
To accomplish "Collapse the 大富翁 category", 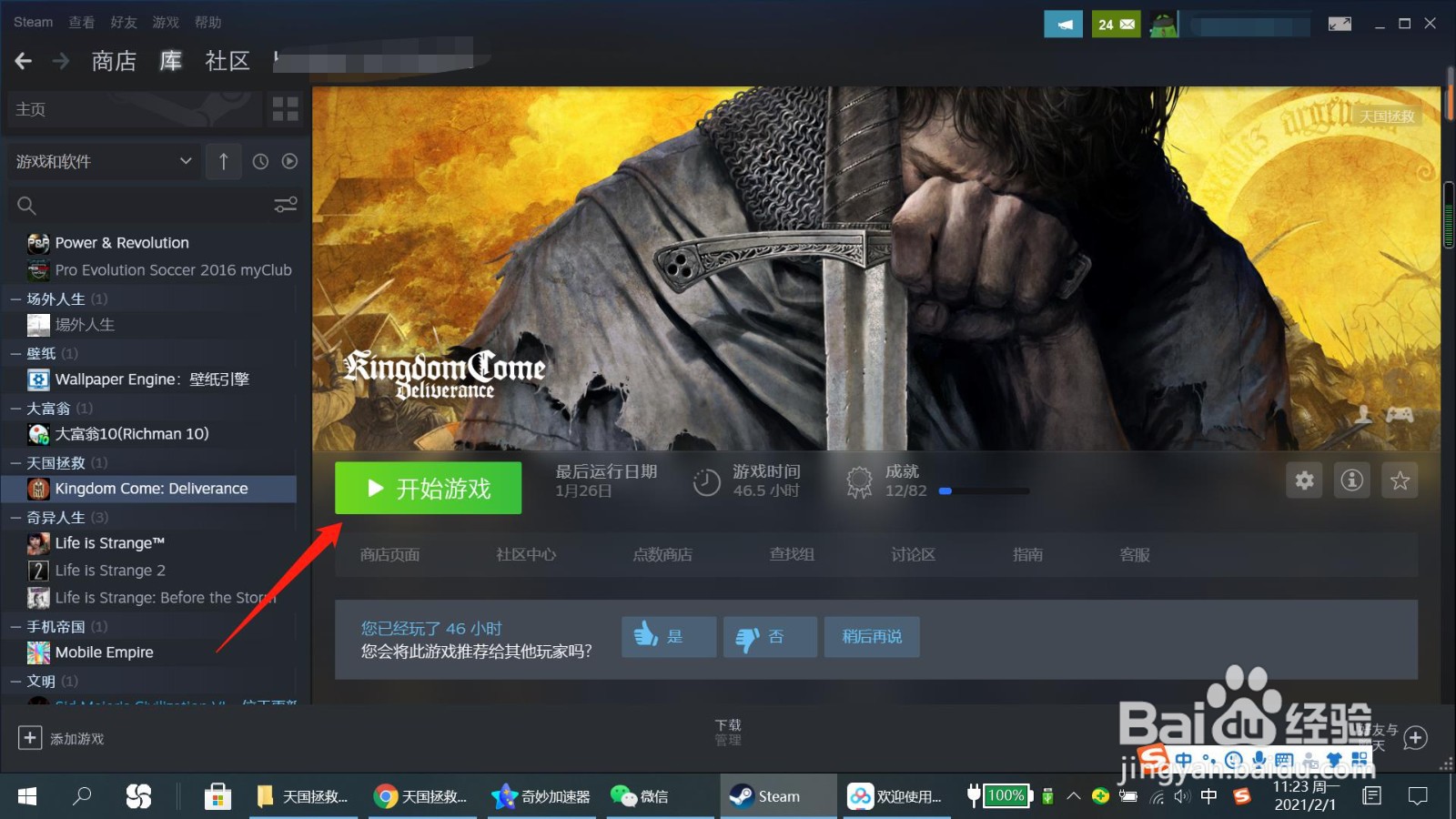I will tap(16, 408).
